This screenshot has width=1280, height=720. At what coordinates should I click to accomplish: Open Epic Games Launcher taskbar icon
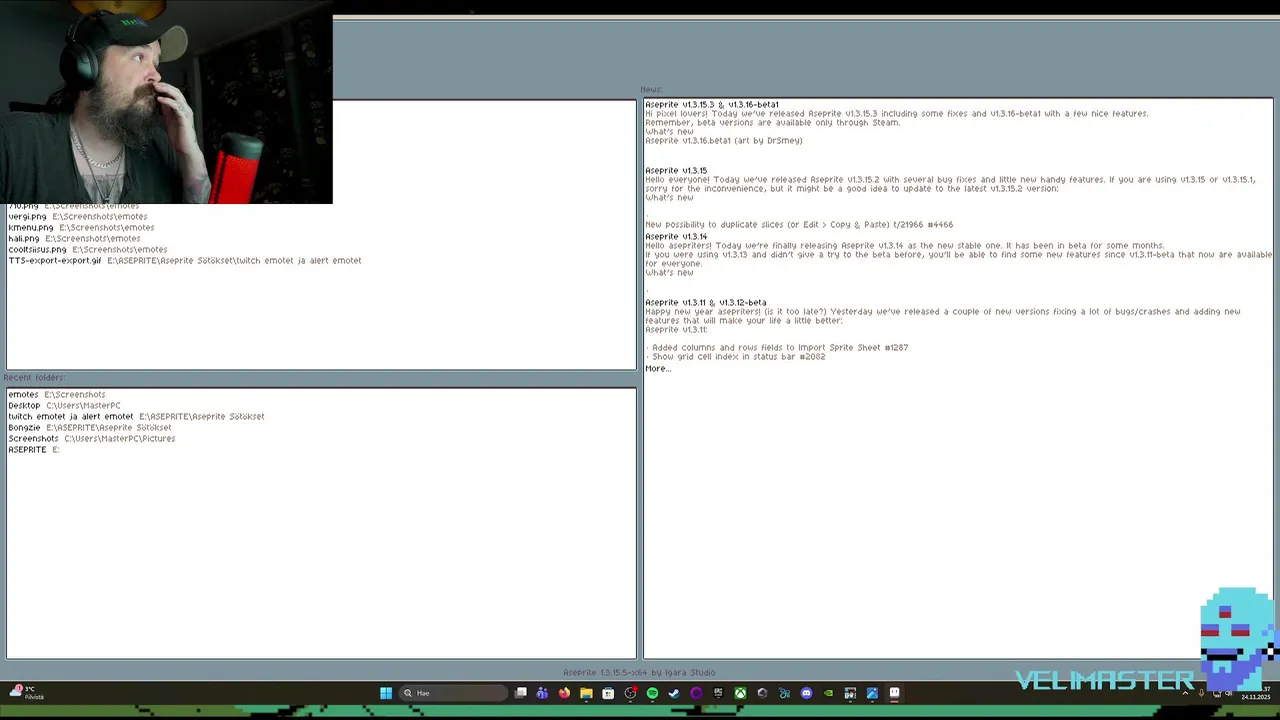[718, 693]
